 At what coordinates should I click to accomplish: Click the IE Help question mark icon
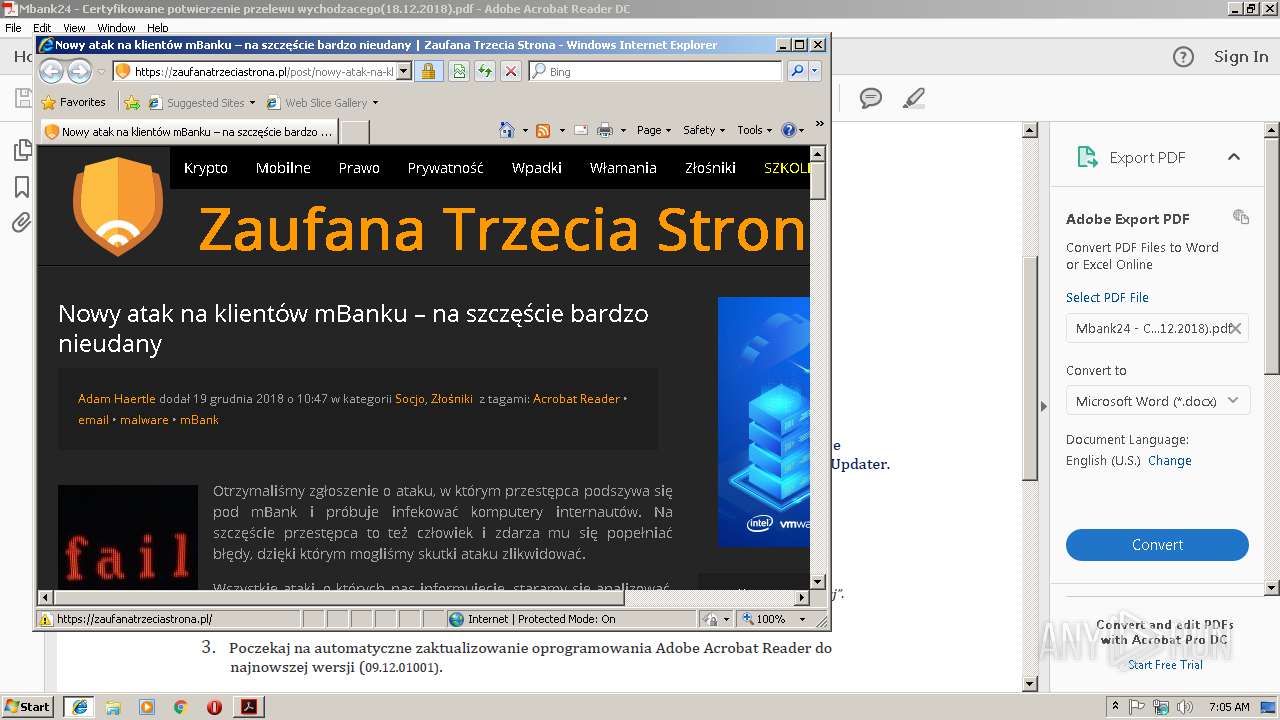(x=788, y=130)
